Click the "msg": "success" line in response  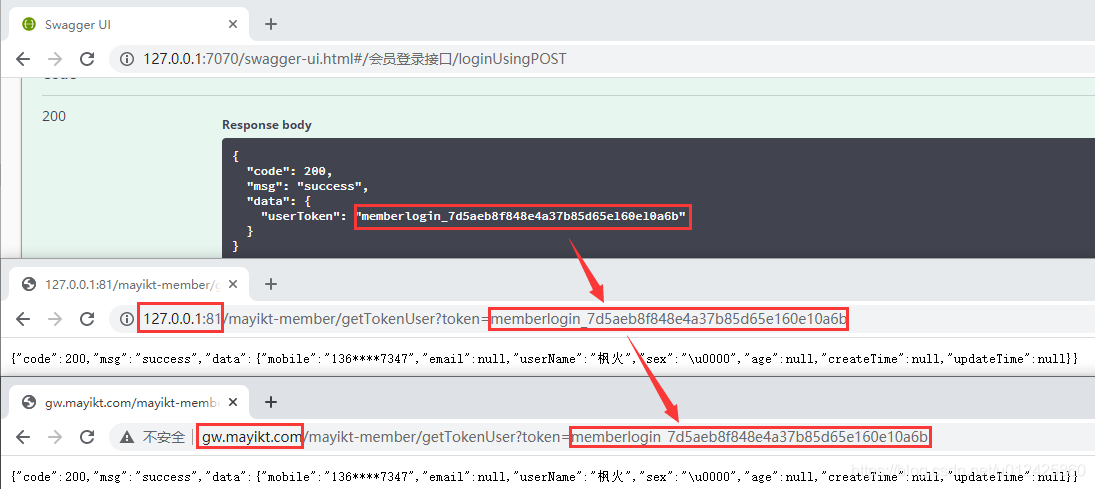pos(307,187)
